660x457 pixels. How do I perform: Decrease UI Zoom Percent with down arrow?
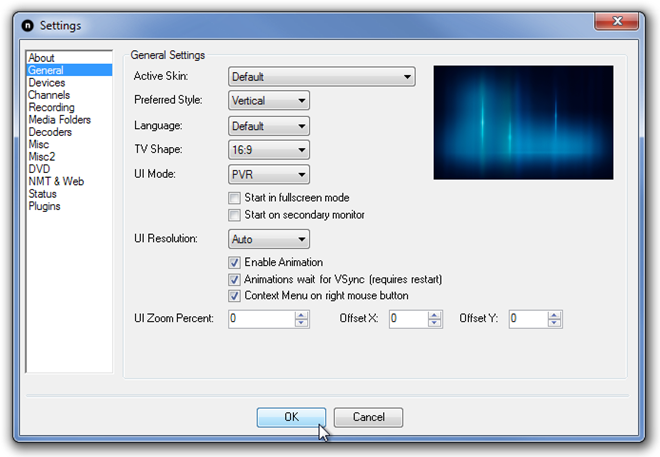(x=301, y=323)
